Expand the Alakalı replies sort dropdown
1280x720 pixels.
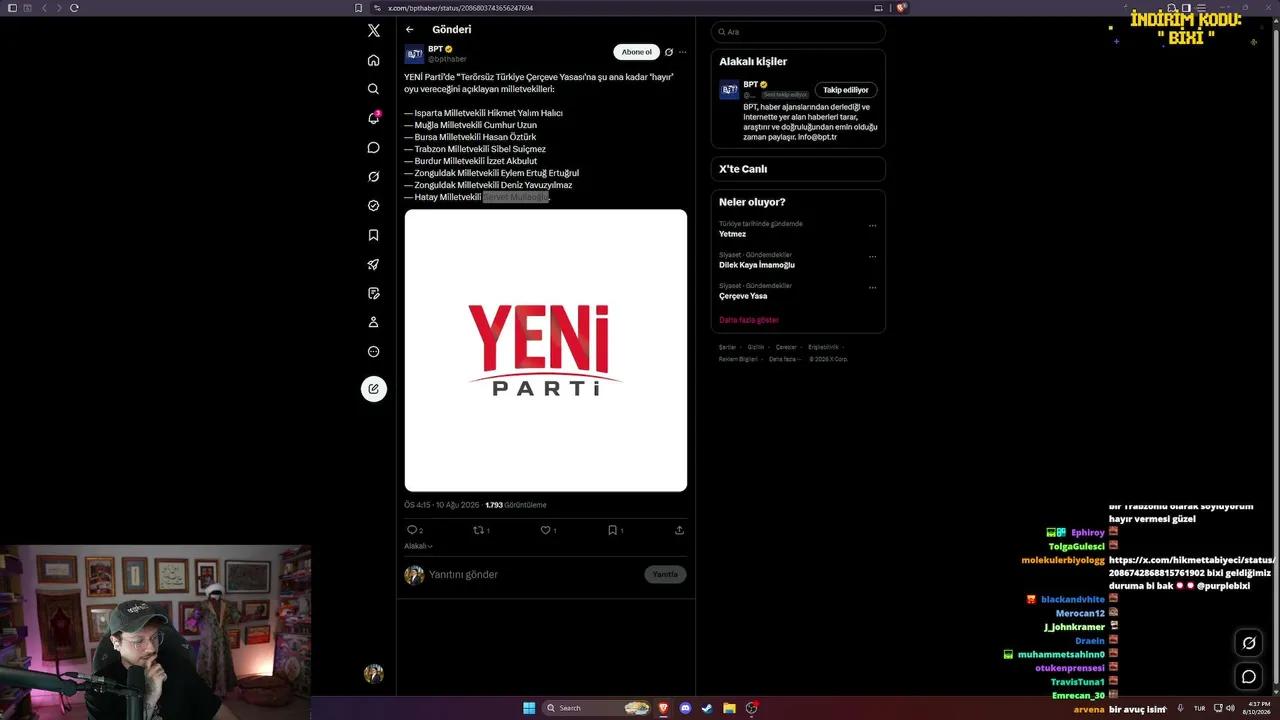point(418,546)
